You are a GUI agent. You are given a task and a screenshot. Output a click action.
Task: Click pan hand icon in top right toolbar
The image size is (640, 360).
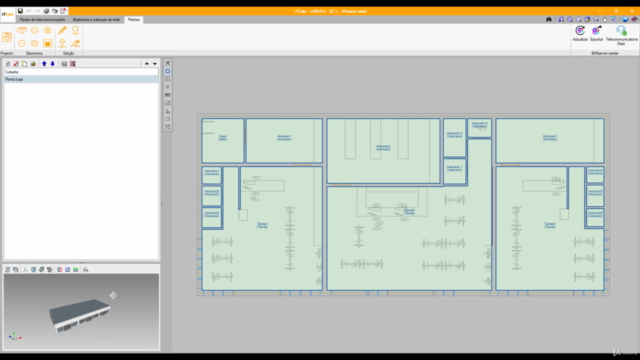(604, 19)
